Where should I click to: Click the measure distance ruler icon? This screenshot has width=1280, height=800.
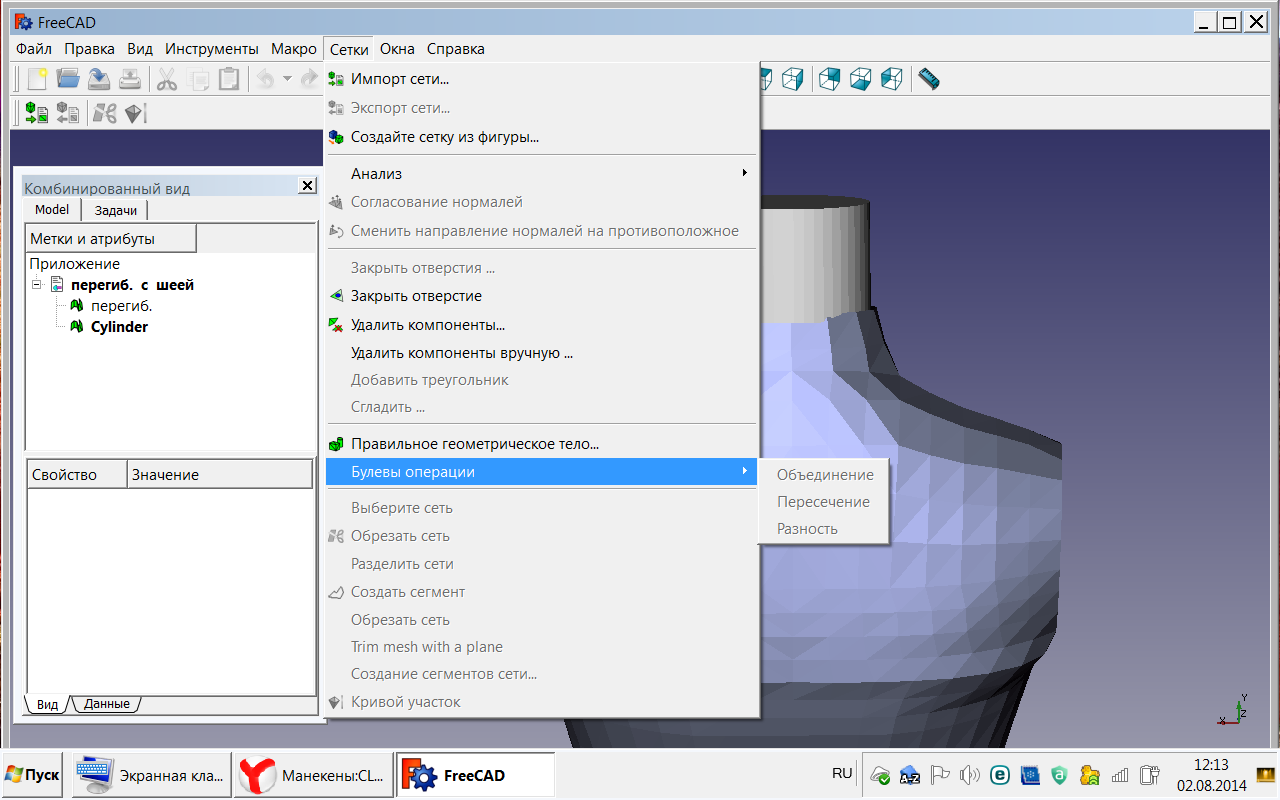[929, 79]
